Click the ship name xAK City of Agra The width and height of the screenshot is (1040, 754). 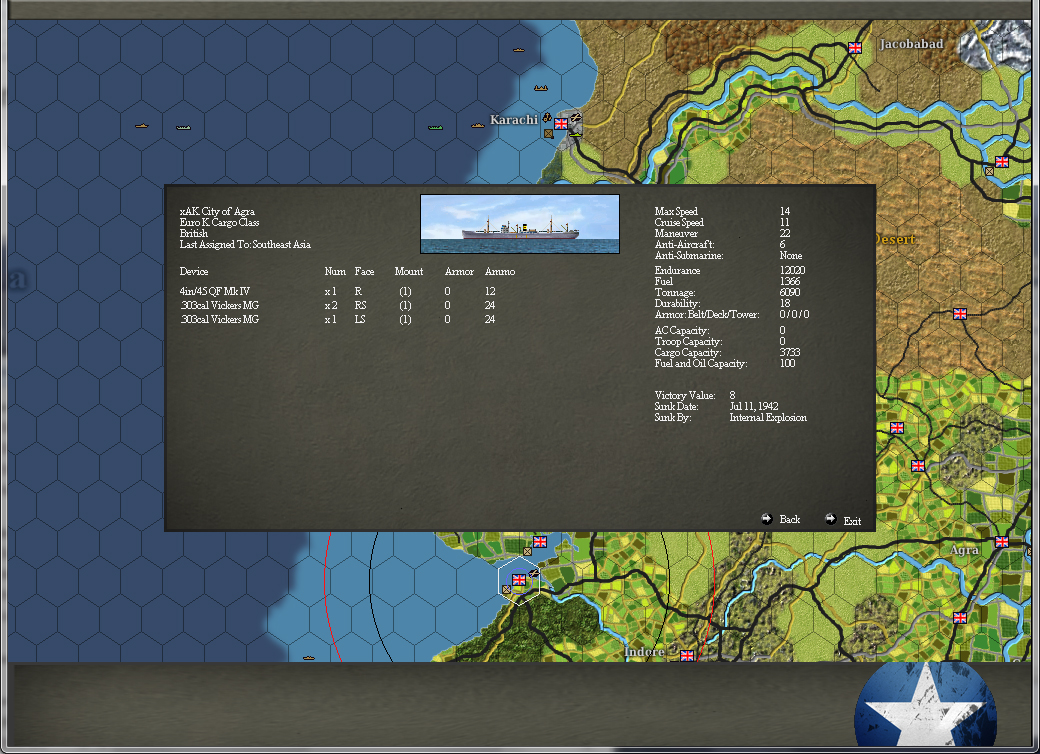(x=217, y=212)
